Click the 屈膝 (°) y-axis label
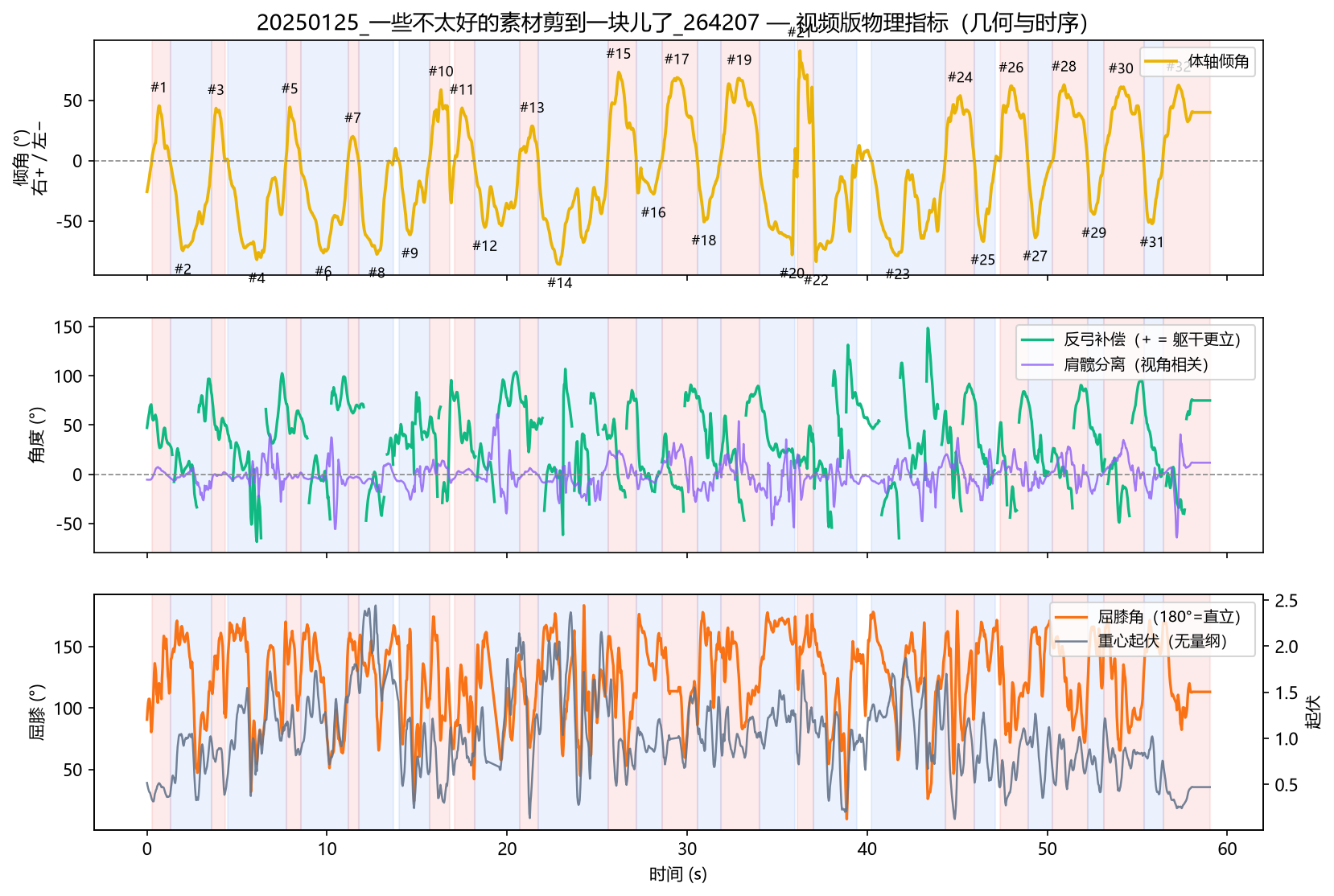Image resolution: width=1334 pixels, height=896 pixels. [37, 712]
